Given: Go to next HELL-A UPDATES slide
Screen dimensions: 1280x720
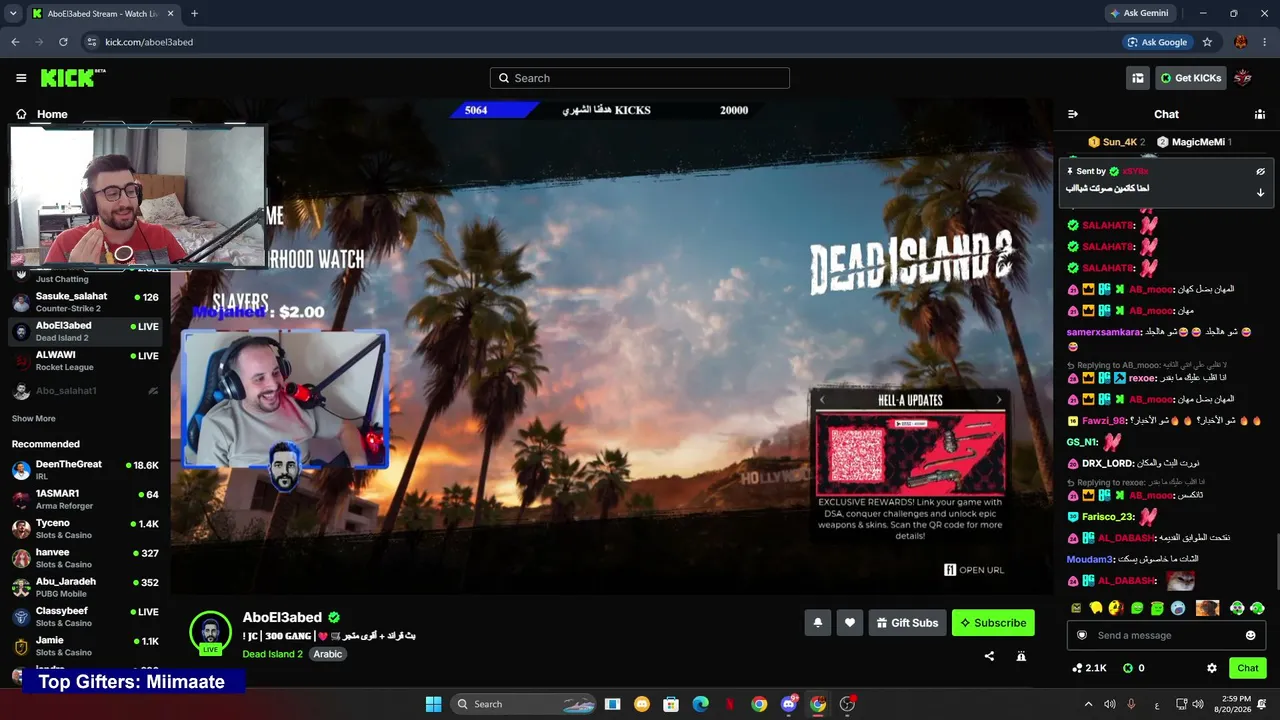Looking at the screenshot, I should (x=998, y=400).
